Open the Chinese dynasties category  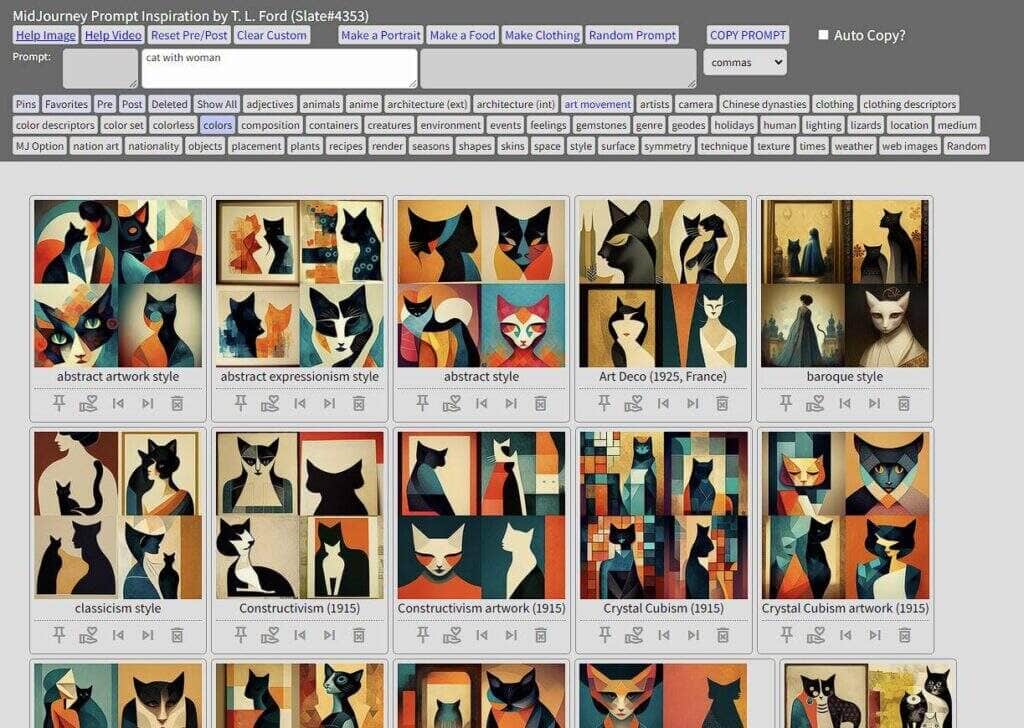click(764, 104)
